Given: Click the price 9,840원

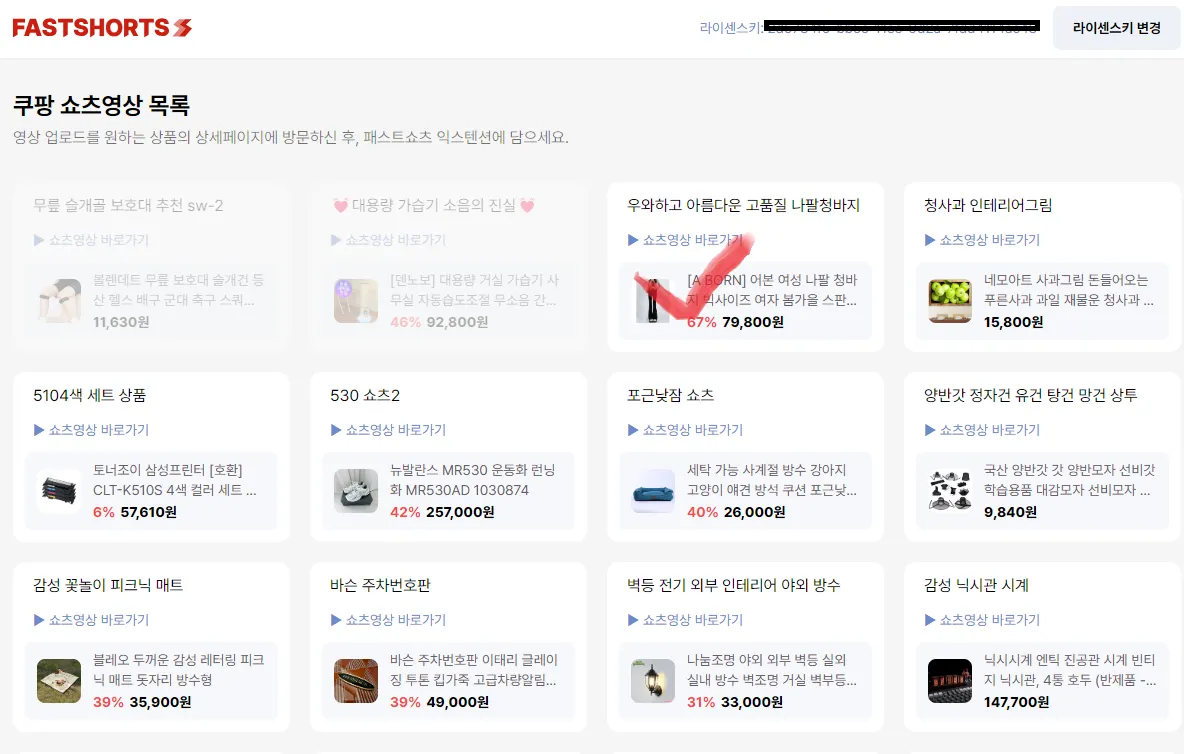Looking at the screenshot, I should [1010, 512].
